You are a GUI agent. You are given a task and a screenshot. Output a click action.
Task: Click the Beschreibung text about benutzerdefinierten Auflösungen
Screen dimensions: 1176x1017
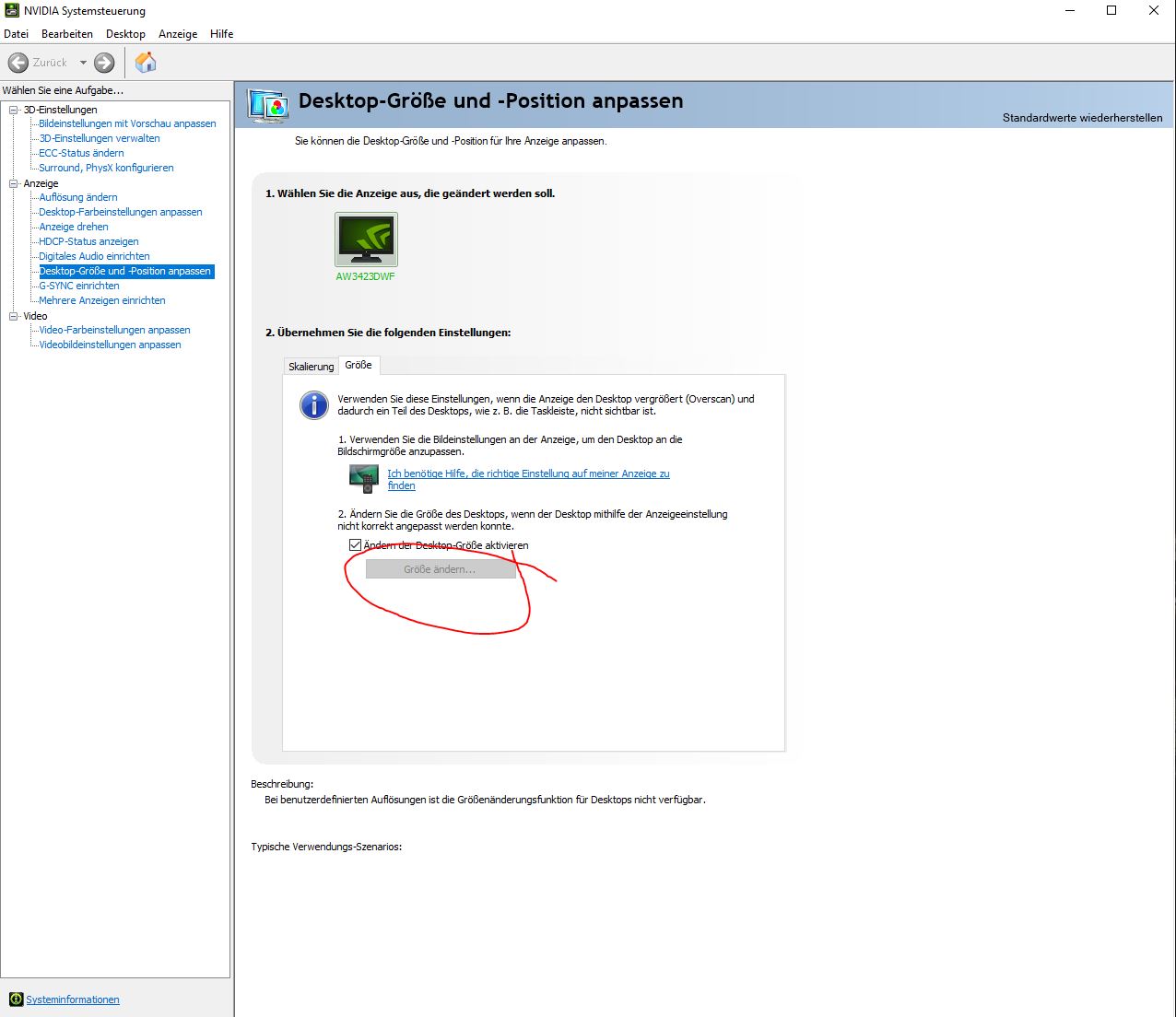(x=485, y=800)
